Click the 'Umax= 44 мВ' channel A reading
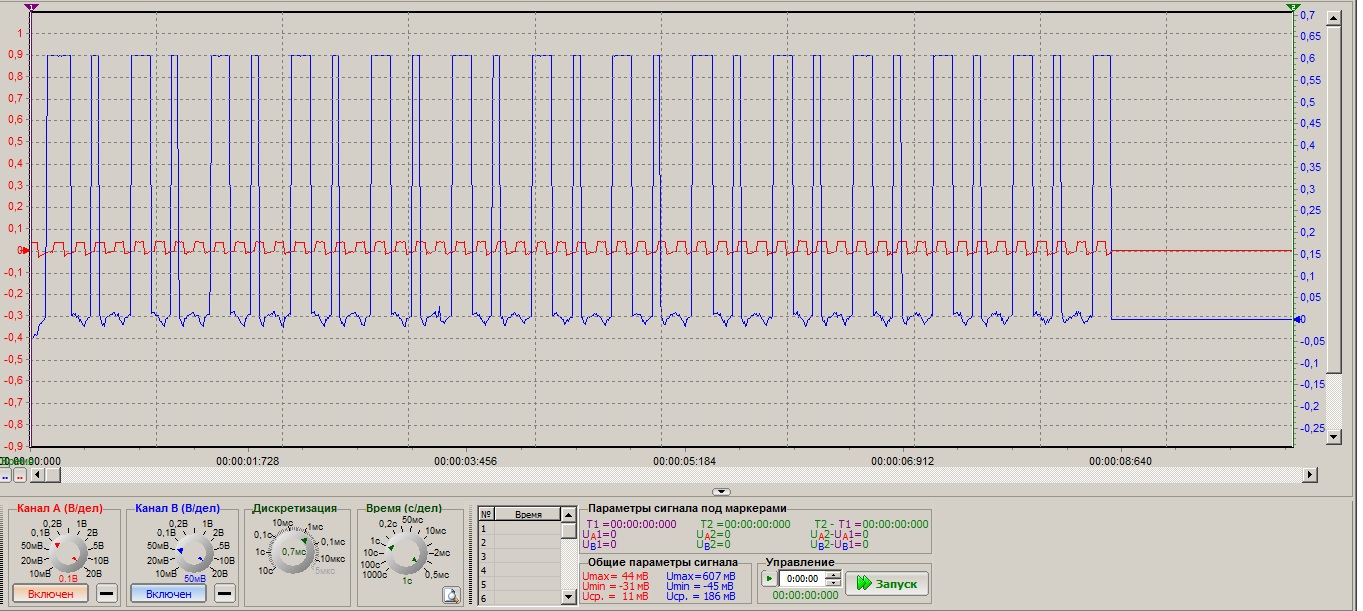The width and height of the screenshot is (1363, 611). [x=615, y=577]
